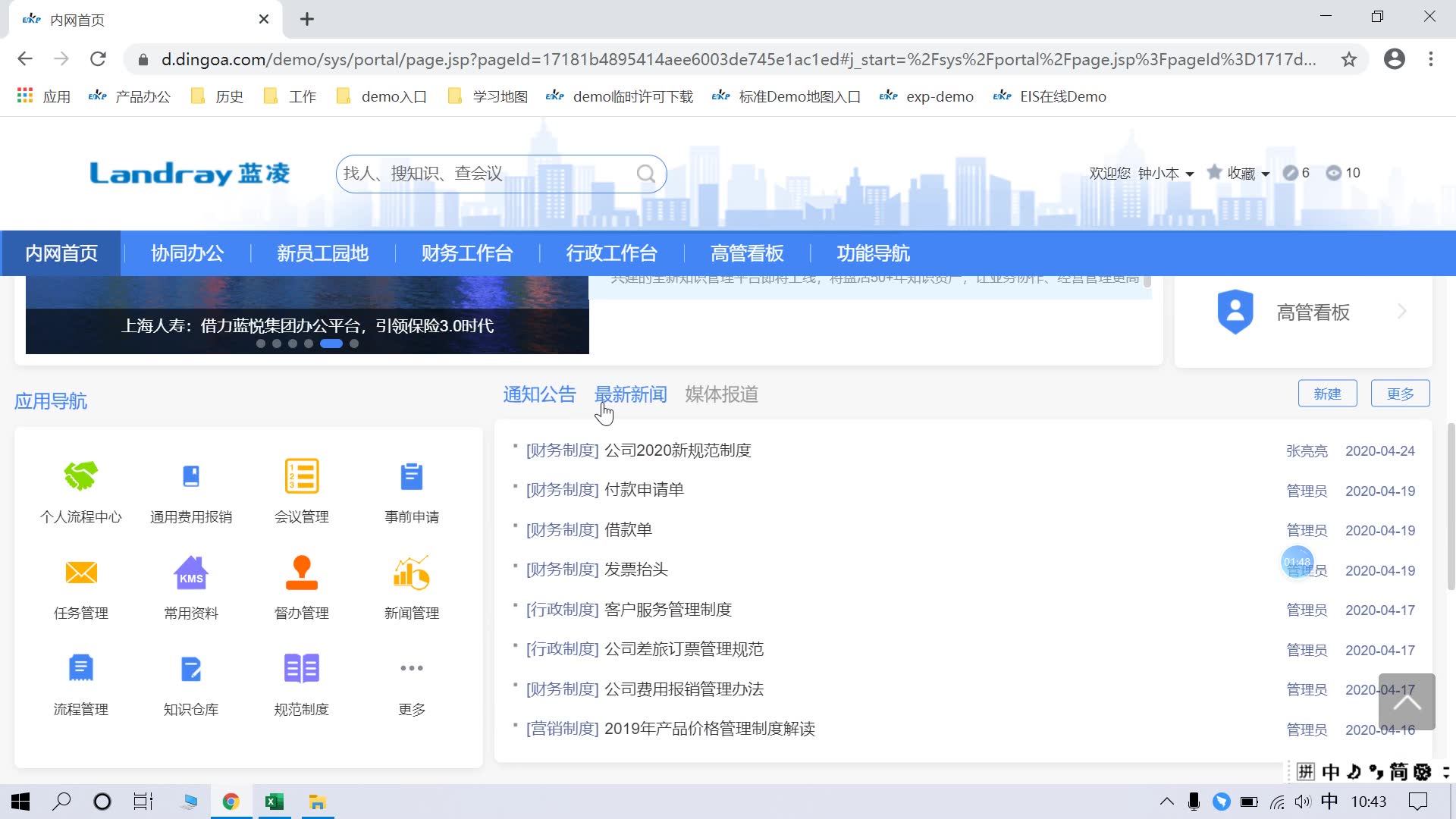Expand 高管看板 card chevron arrow
The image size is (1456, 819).
point(1401,312)
